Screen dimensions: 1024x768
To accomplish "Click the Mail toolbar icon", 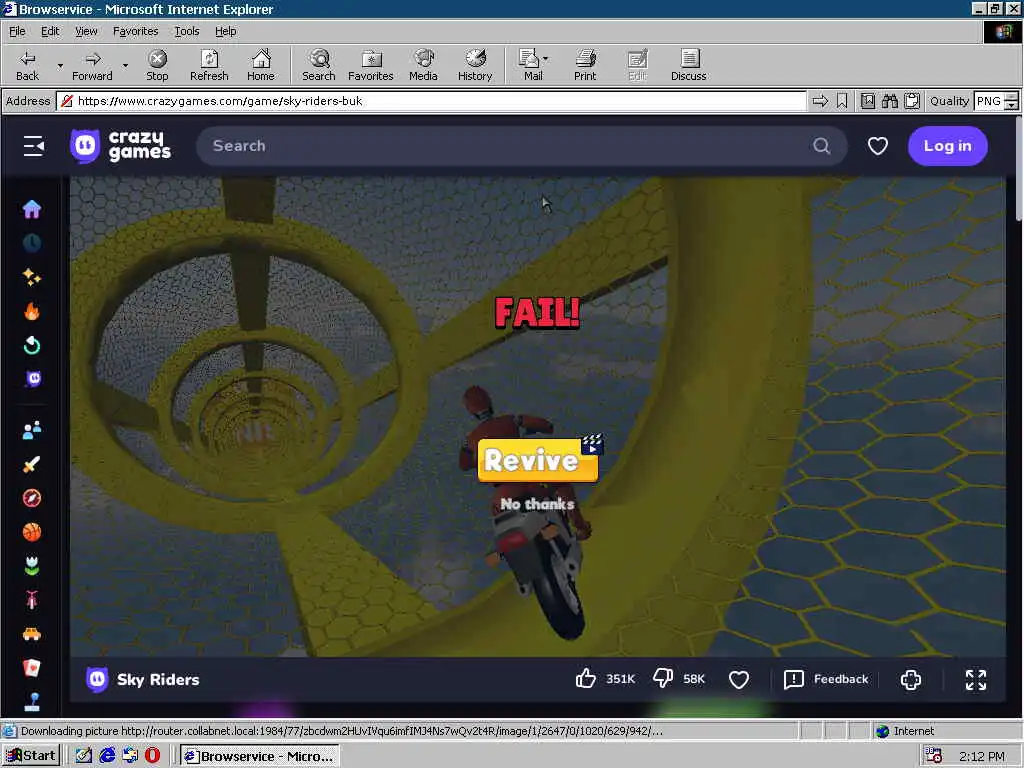I will tap(530, 65).
